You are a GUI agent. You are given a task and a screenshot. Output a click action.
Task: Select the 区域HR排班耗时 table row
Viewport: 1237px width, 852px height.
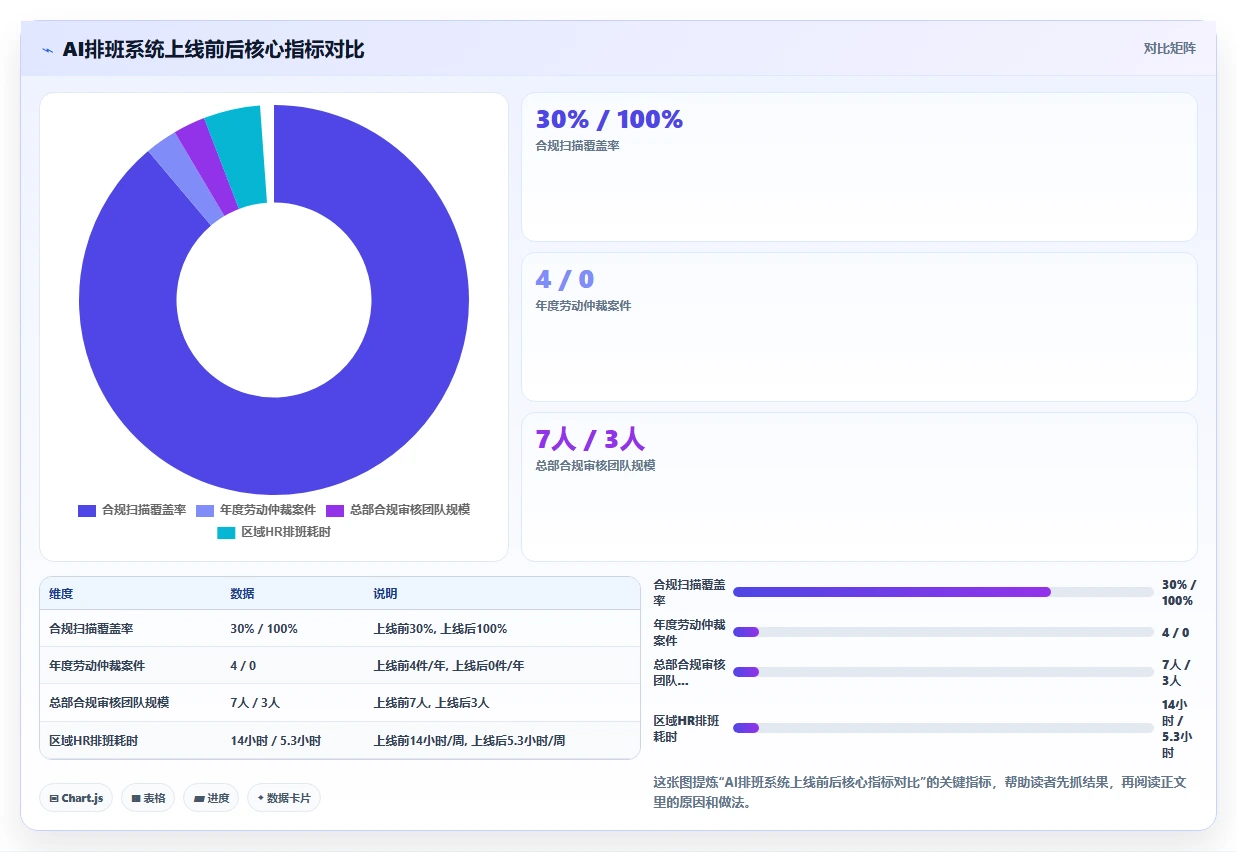[x=340, y=741]
